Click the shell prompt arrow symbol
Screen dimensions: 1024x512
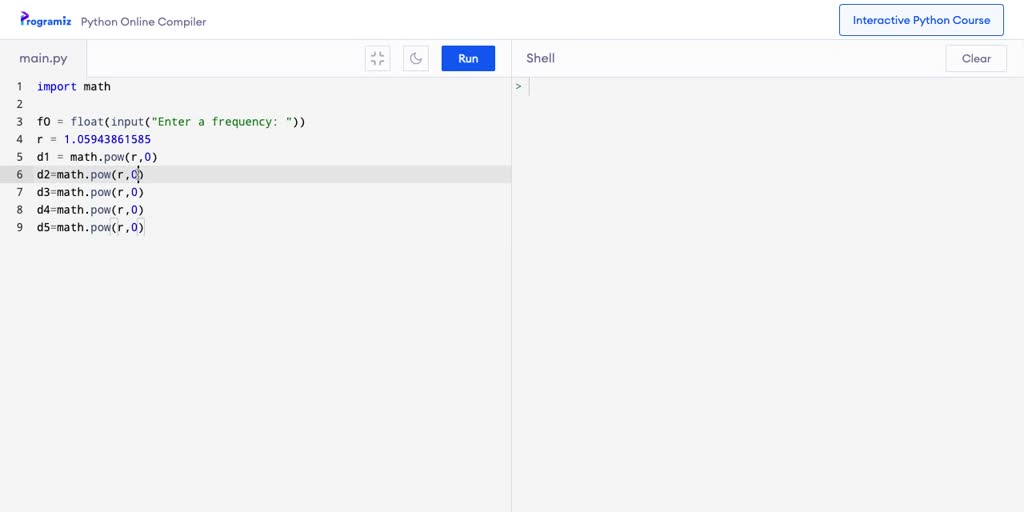[518, 87]
